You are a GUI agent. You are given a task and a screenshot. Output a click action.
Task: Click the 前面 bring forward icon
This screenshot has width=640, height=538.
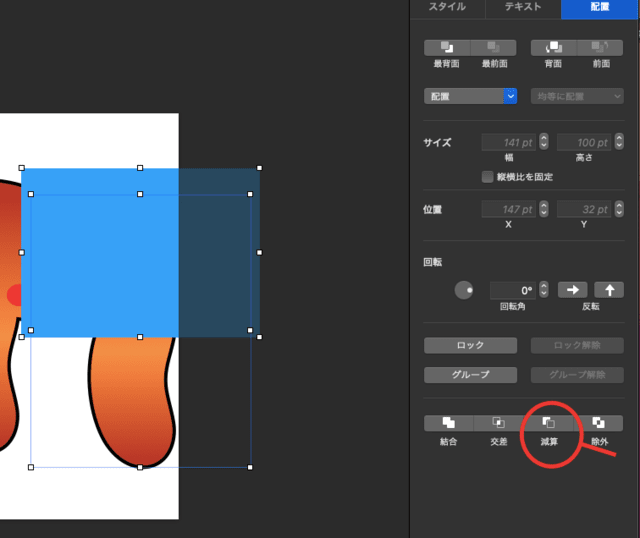tap(600, 47)
